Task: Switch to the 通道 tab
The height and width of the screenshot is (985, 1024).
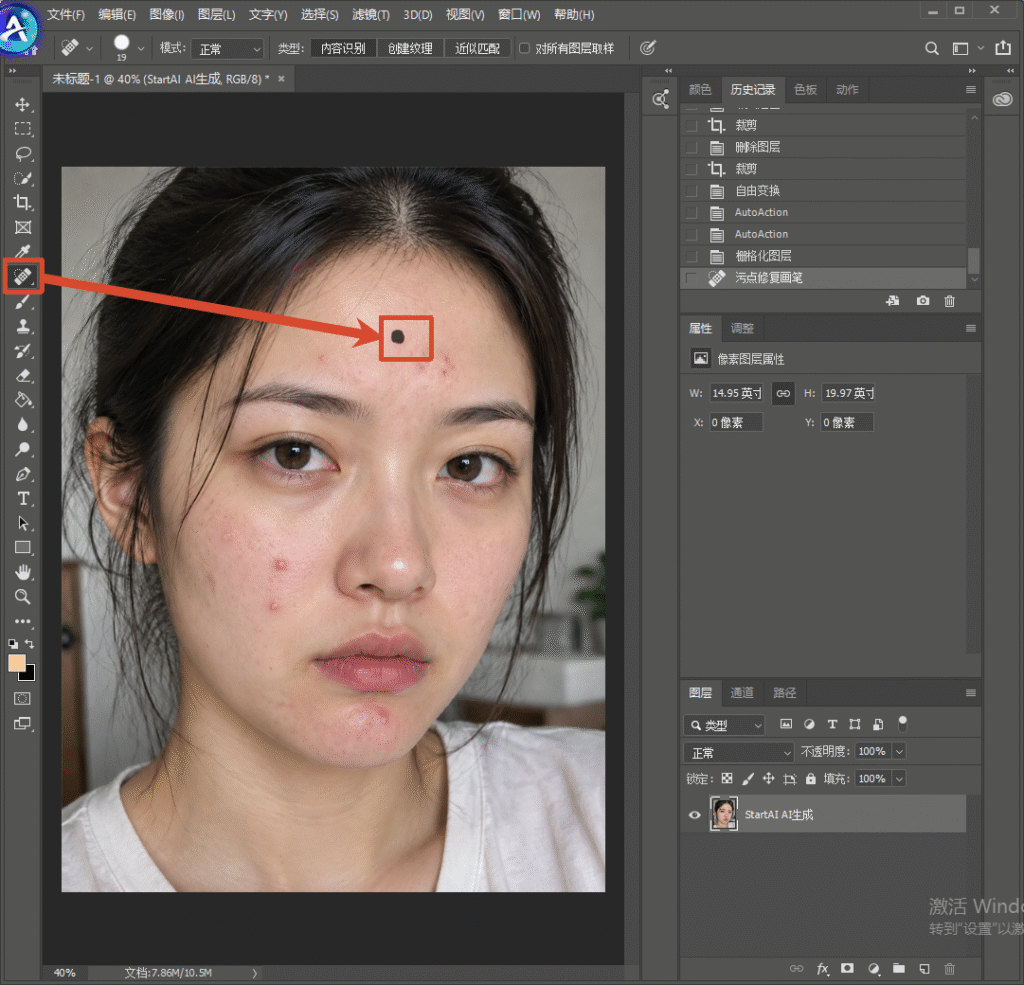Action: point(742,693)
